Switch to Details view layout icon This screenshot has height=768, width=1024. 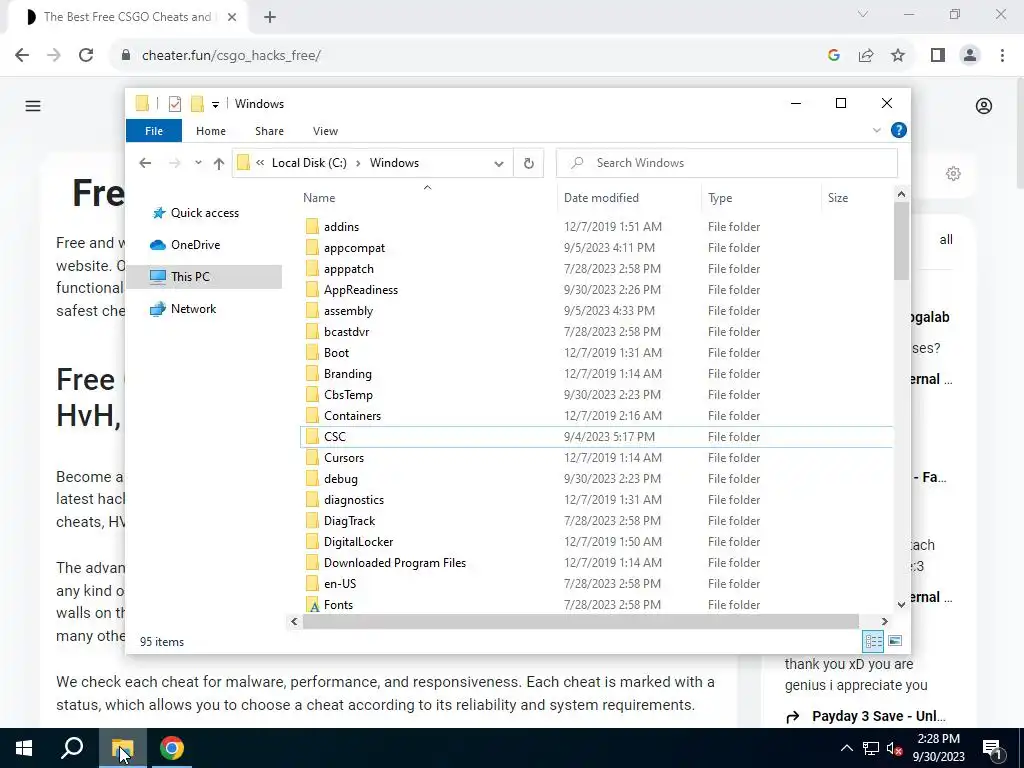click(x=873, y=641)
